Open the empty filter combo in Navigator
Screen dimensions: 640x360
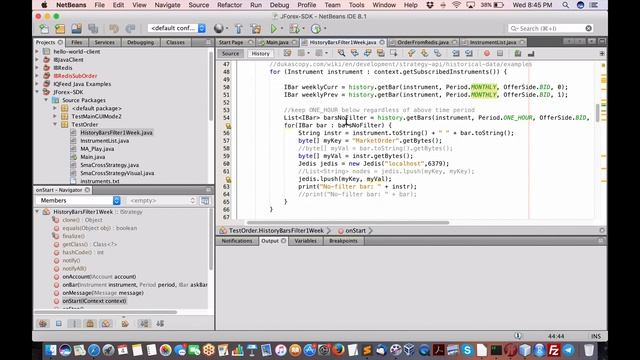pyautogui.click(x=162, y=200)
